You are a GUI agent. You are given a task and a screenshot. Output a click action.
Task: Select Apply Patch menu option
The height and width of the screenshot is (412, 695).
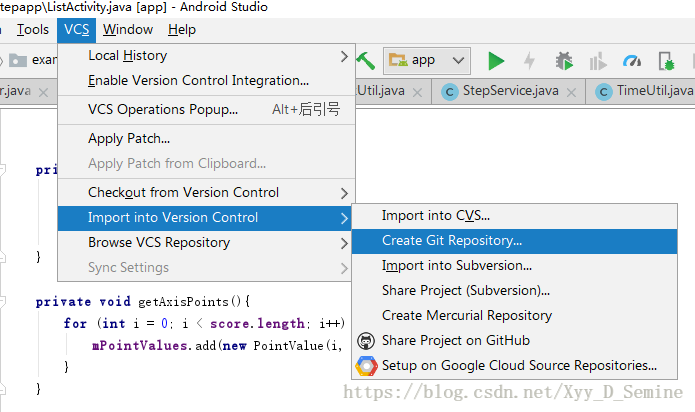click(x=129, y=138)
